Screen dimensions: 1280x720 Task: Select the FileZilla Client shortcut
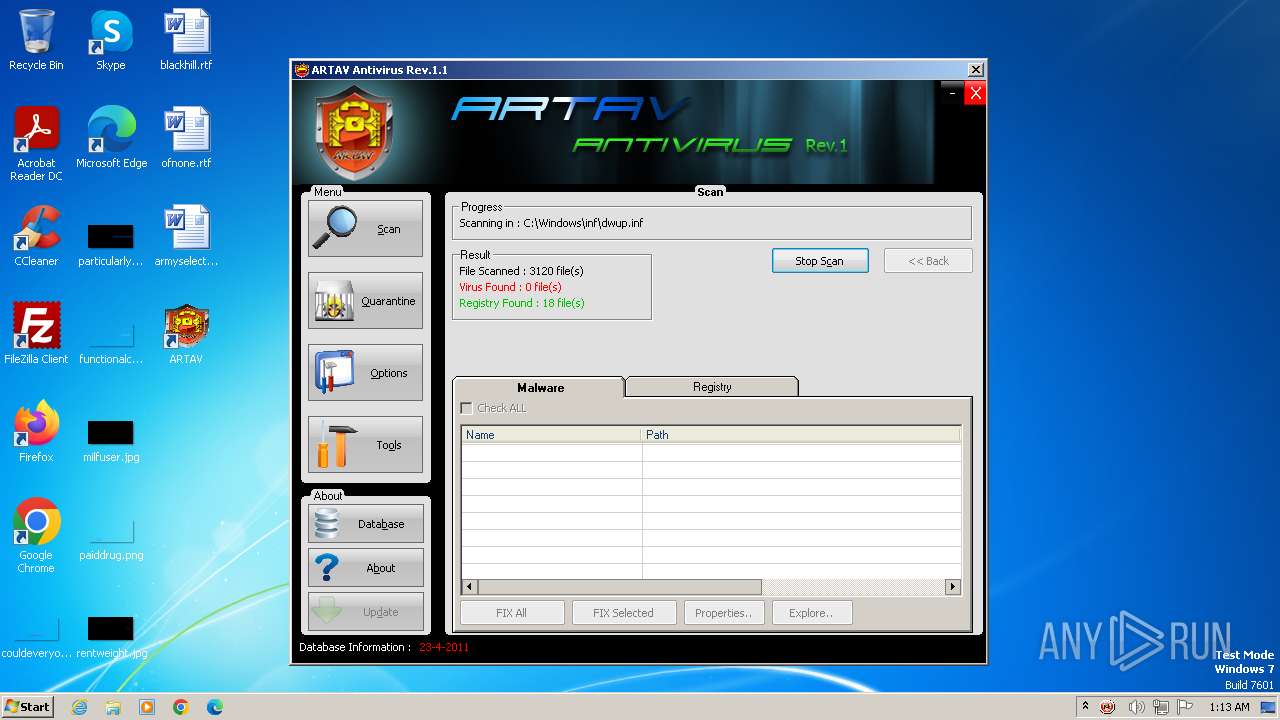pyautogui.click(x=36, y=334)
